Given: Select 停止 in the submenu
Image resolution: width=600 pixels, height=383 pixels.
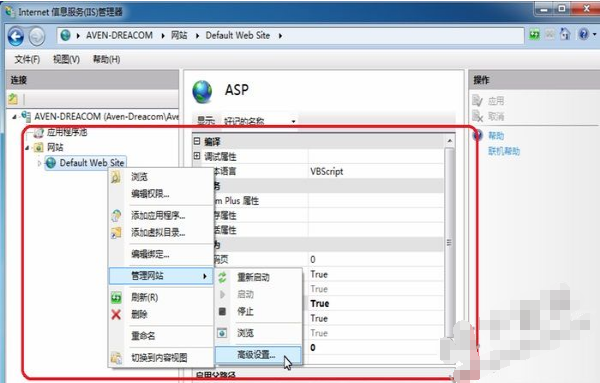Looking at the screenshot, I should click(x=245, y=311).
